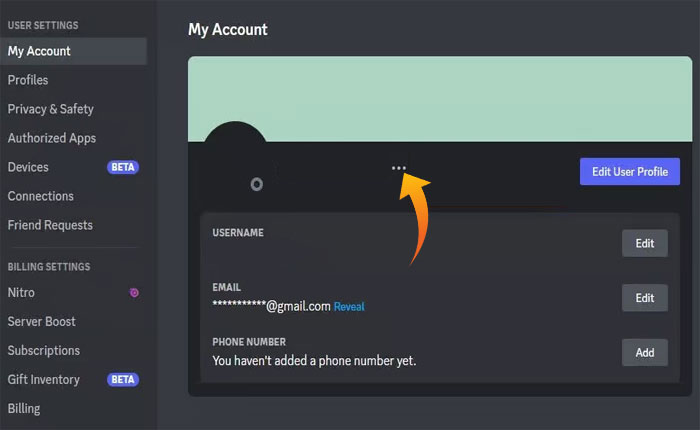Open My Account settings tab
700x430 pixels.
coord(39,51)
